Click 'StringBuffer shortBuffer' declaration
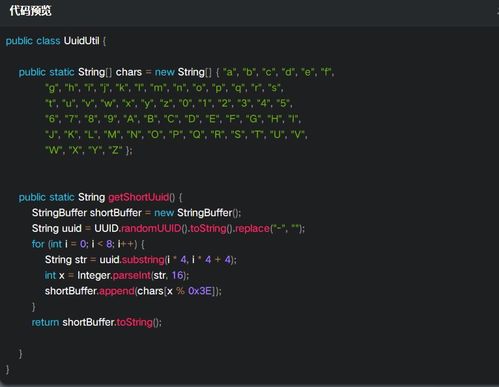The height and width of the screenshot is (387, 499). click(x=87, y=213)
